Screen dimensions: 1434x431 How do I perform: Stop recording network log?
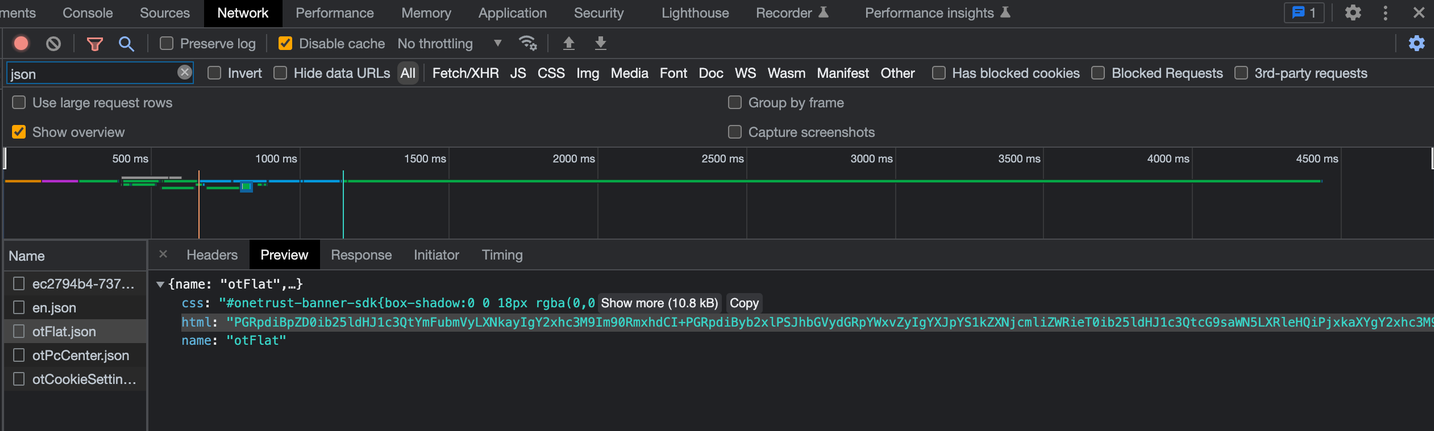click(x=21, y=43)
